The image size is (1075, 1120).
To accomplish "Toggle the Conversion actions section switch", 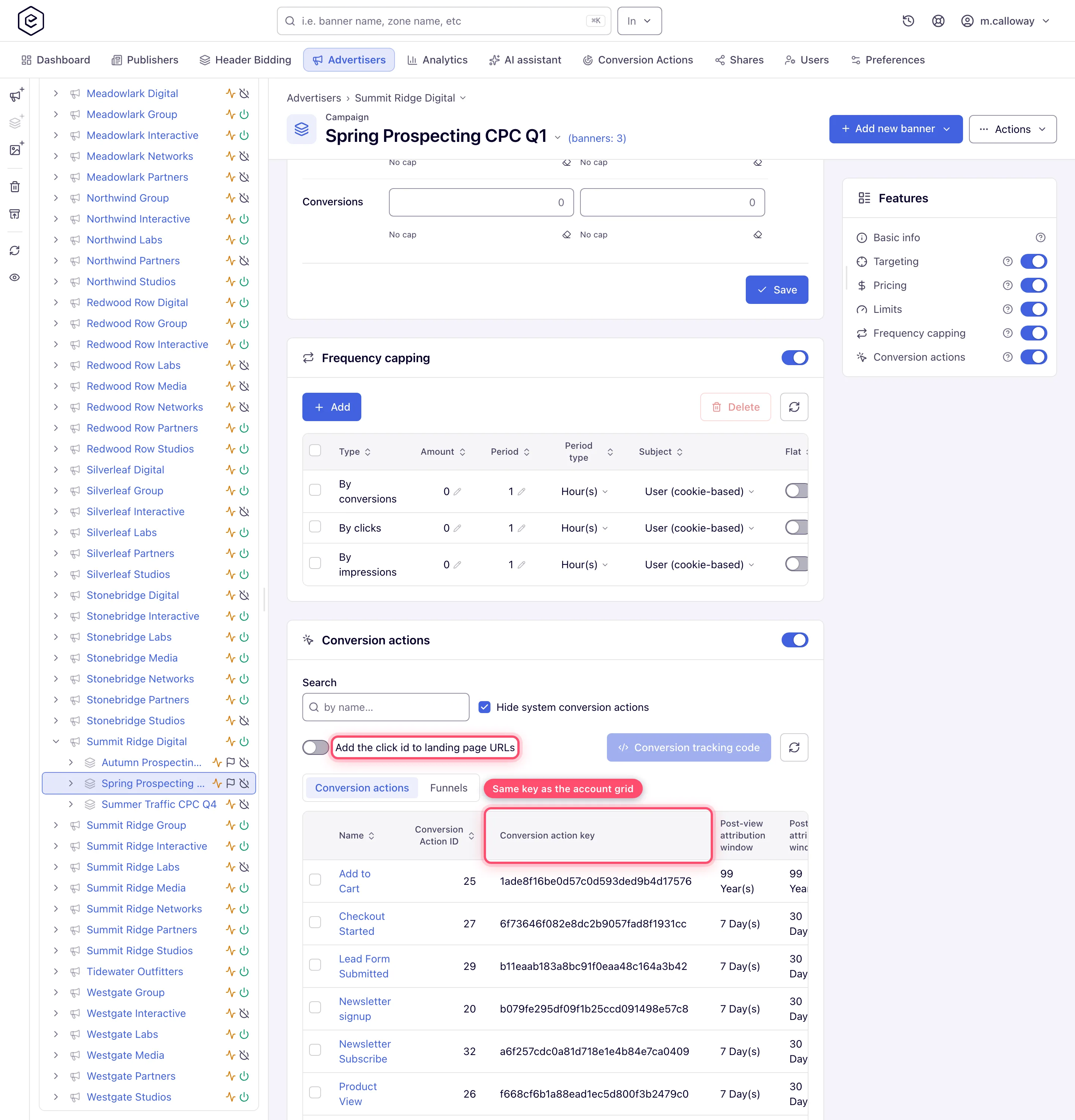I will pyautogui.click(x=795, y=640).
